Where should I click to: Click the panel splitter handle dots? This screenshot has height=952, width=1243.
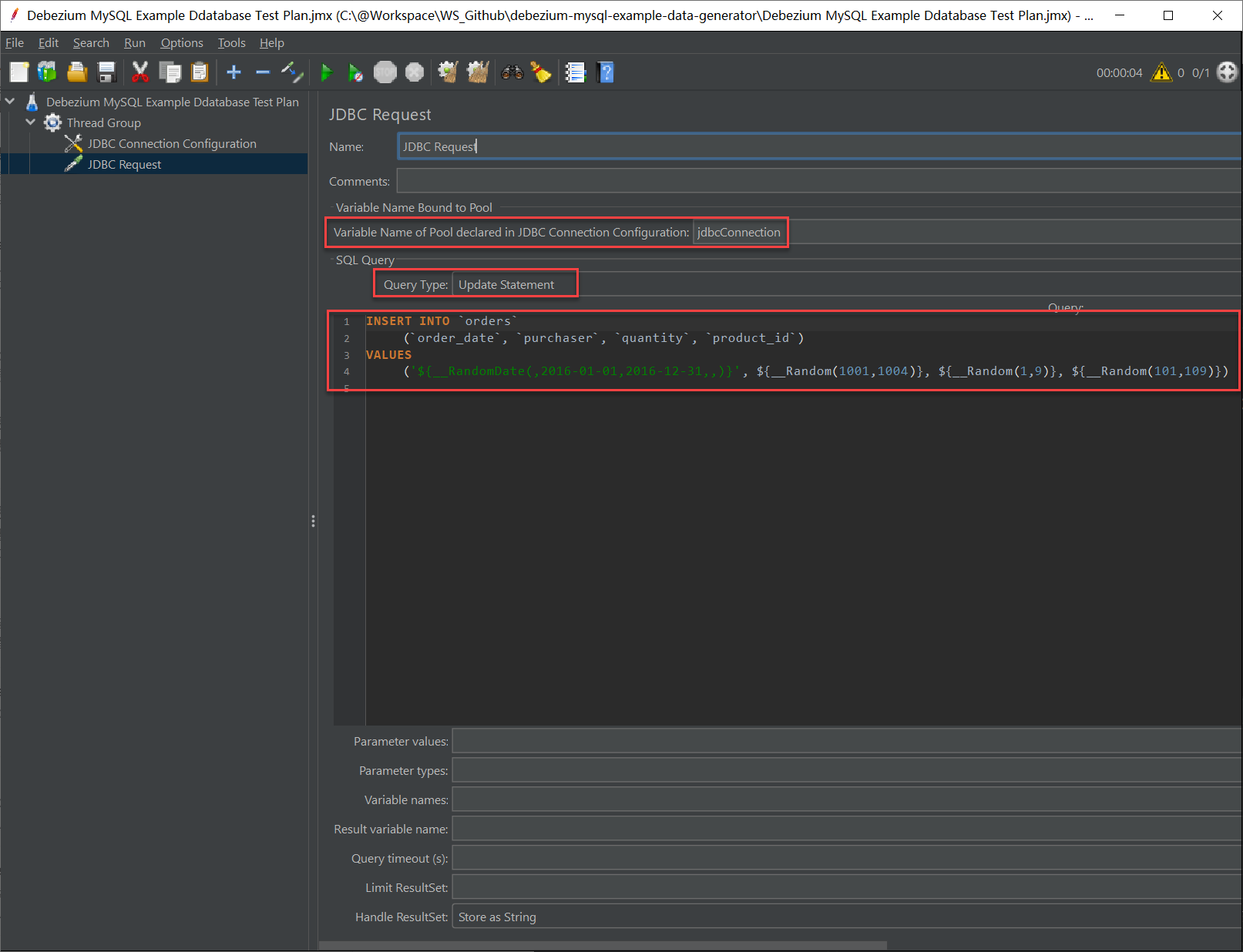pyautogui.click(x=313, y=521)
